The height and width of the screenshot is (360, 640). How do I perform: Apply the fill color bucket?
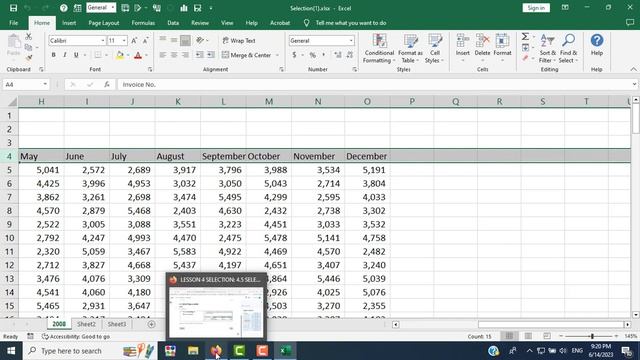pyautogui.click(x=120, y=55)
